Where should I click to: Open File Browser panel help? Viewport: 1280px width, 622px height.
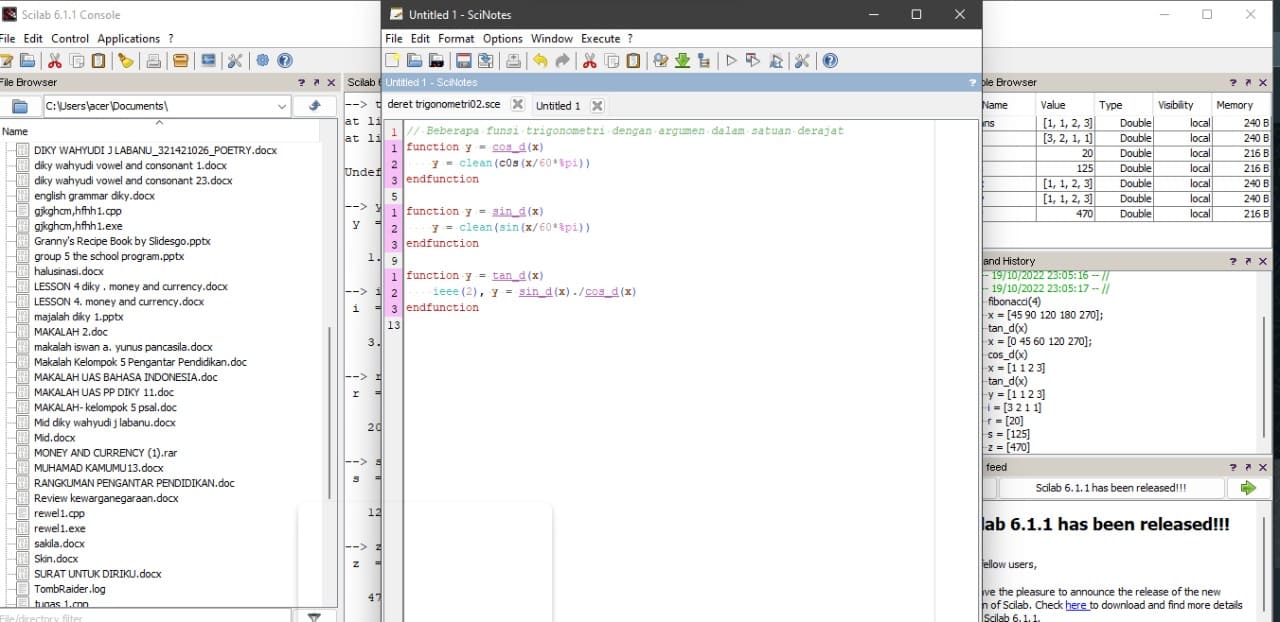[x=302, y=83]
